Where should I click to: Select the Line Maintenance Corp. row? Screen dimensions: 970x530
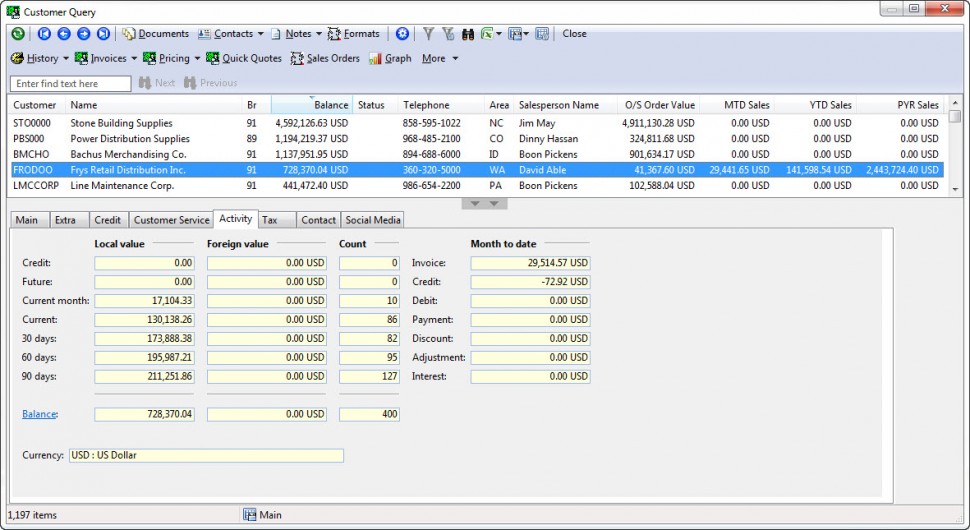click(476, 186)
